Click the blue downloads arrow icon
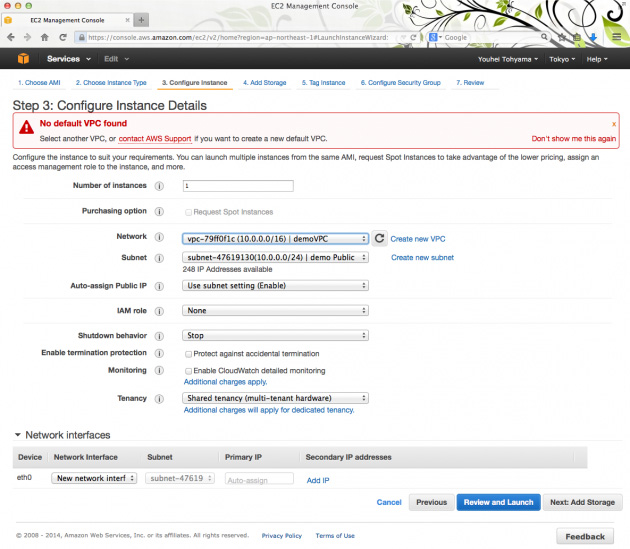The height and width of the screenshot is (549, 630). 593,37
